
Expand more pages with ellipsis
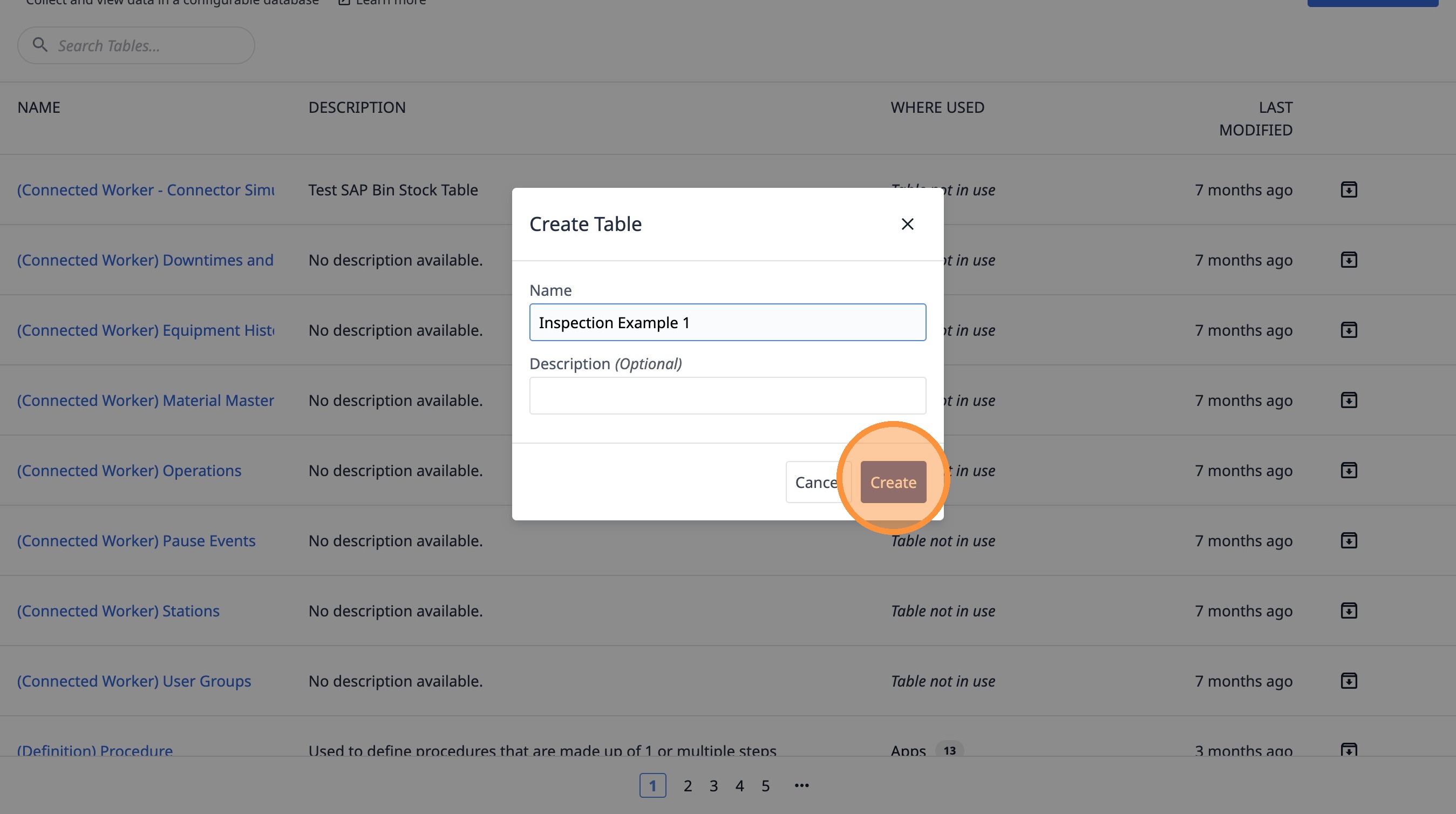point(801,786)
